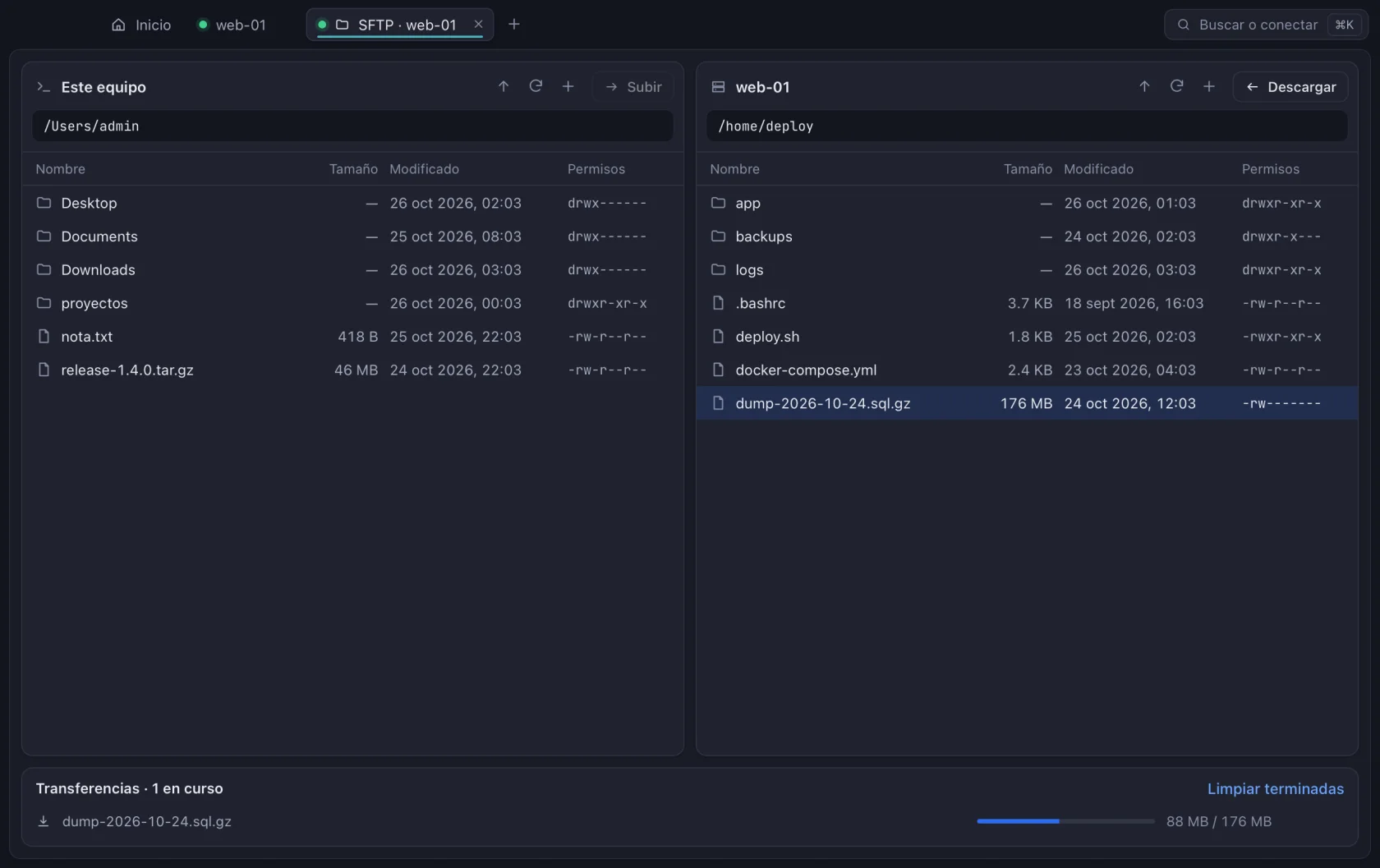Sort local files by Nombre column

pos(60,169)
